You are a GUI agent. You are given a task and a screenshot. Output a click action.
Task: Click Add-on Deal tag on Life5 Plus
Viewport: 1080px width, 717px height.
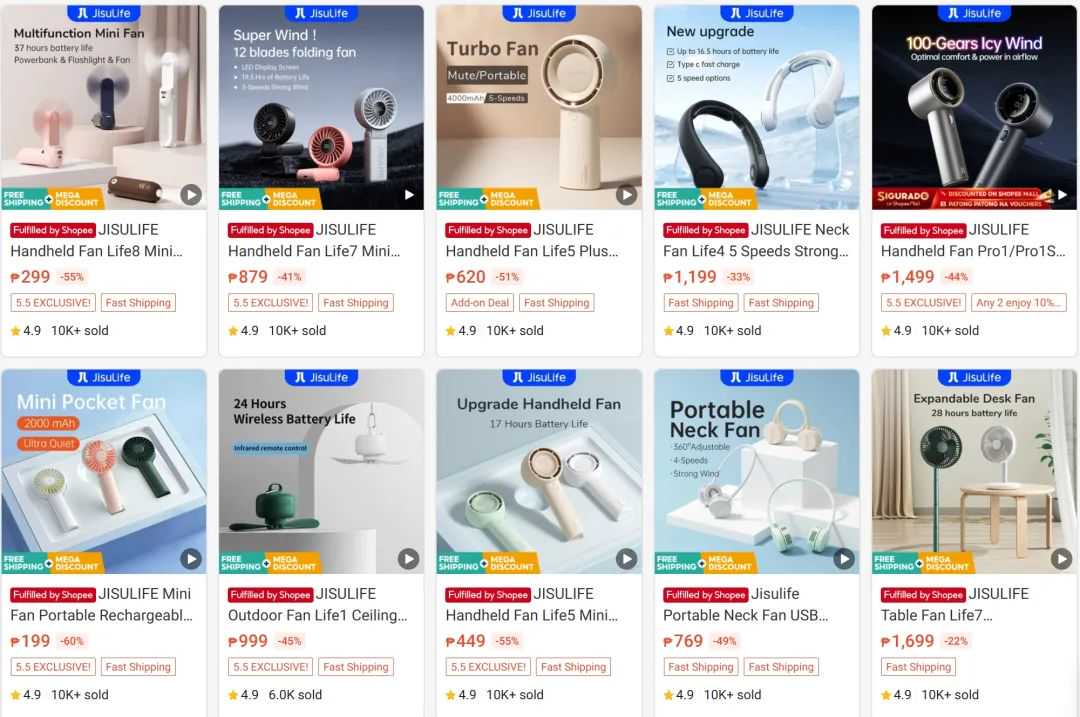point(480,302)
